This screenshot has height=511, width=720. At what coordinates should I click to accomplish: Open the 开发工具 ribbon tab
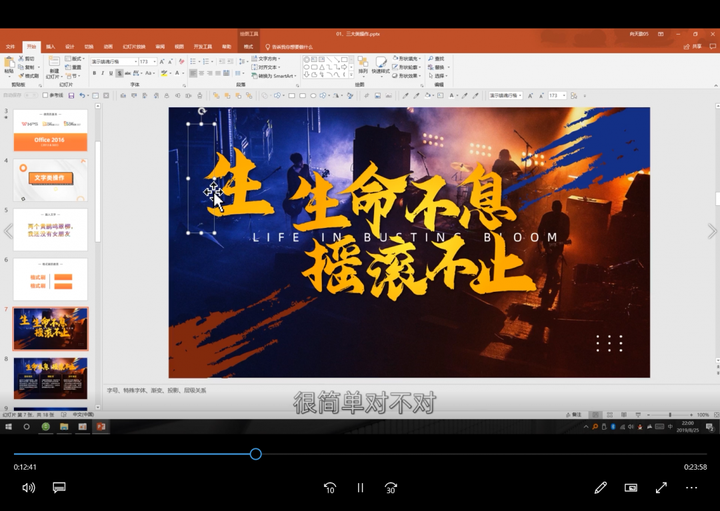(x=202, y=47)
